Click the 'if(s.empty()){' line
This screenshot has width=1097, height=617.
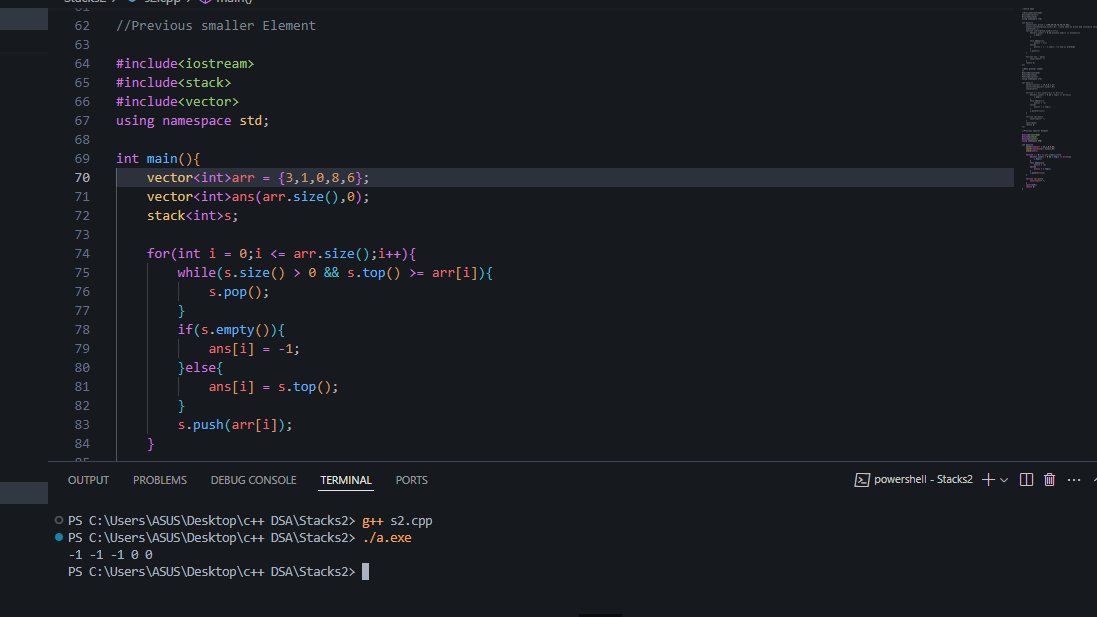[231, 329]
